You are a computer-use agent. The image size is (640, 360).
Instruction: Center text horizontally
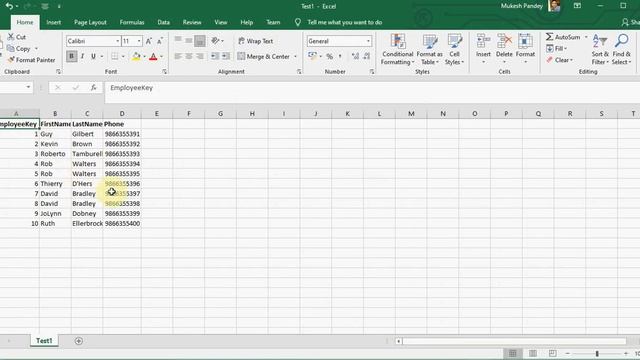point(189,56)
